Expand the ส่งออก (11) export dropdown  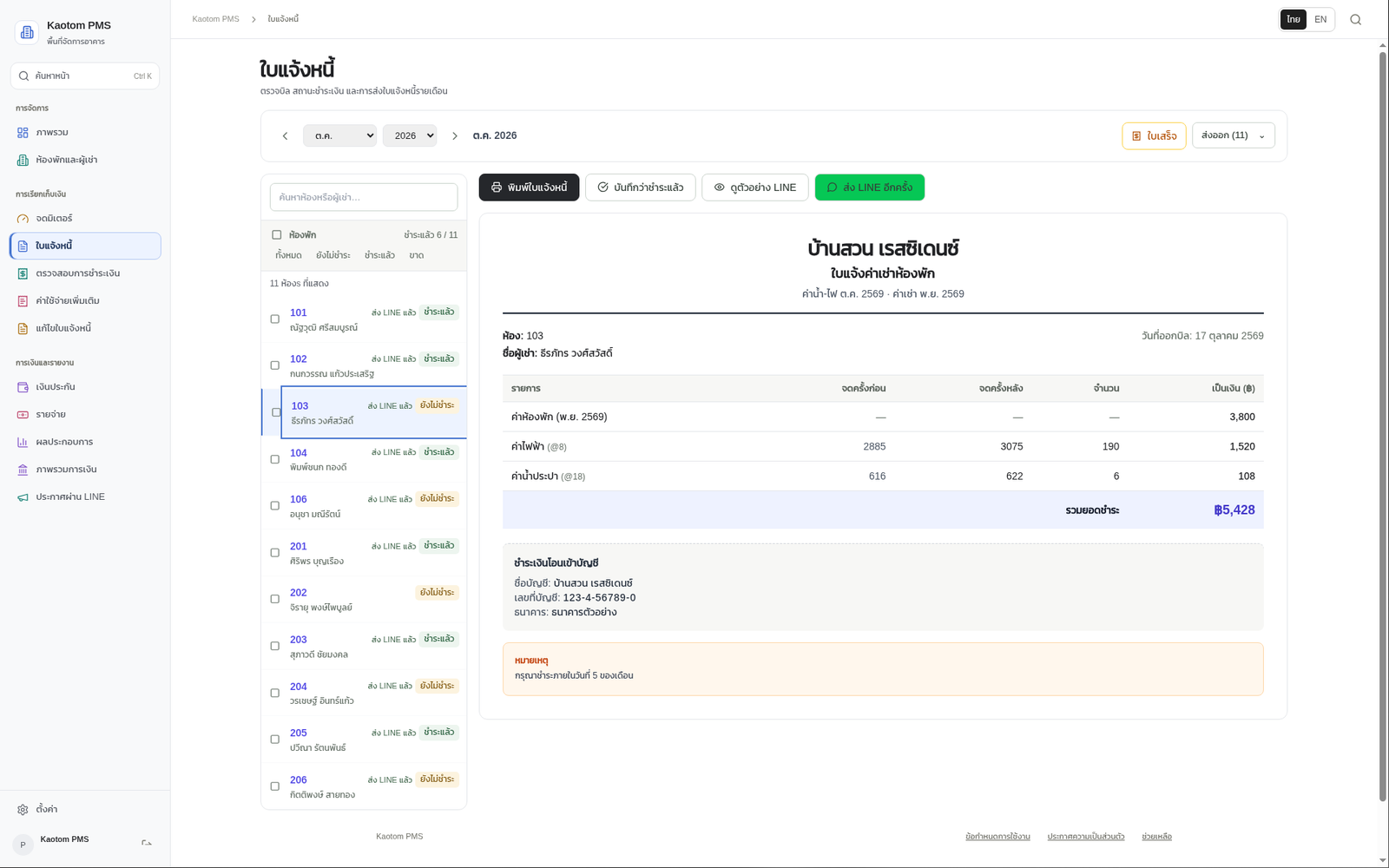[x=1234, y=135]
